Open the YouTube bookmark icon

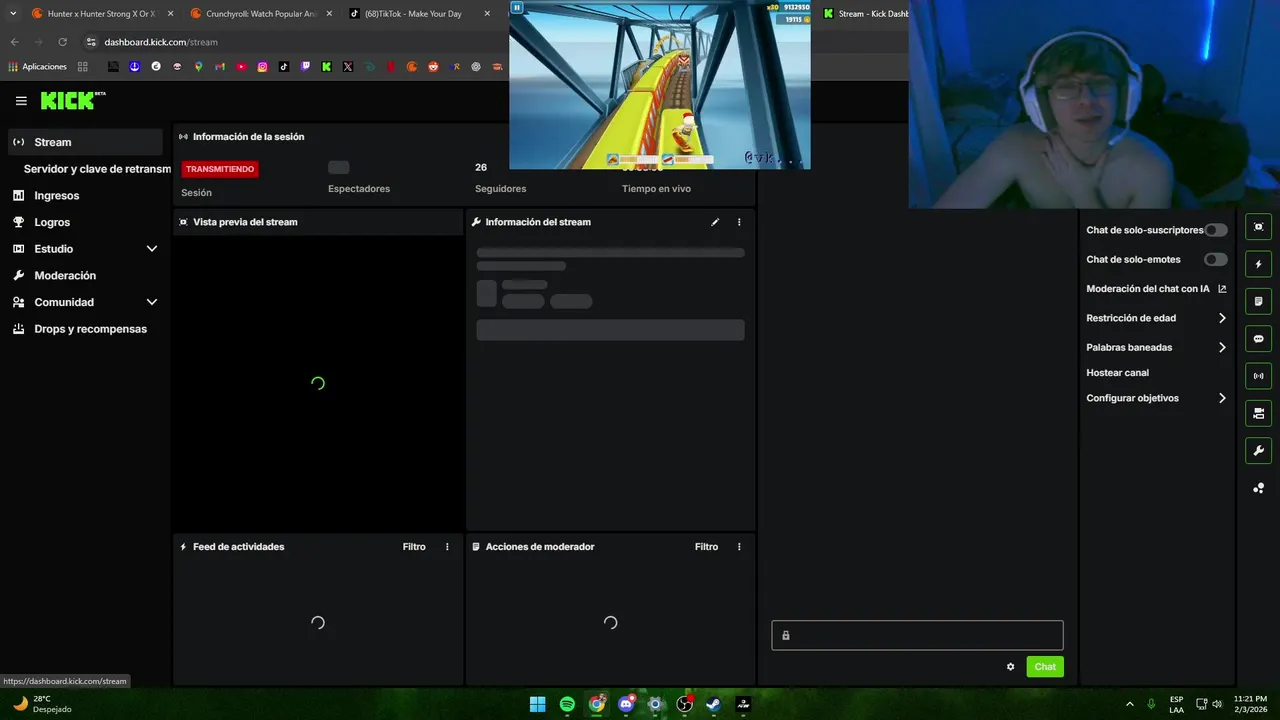(x=241, y=67)
